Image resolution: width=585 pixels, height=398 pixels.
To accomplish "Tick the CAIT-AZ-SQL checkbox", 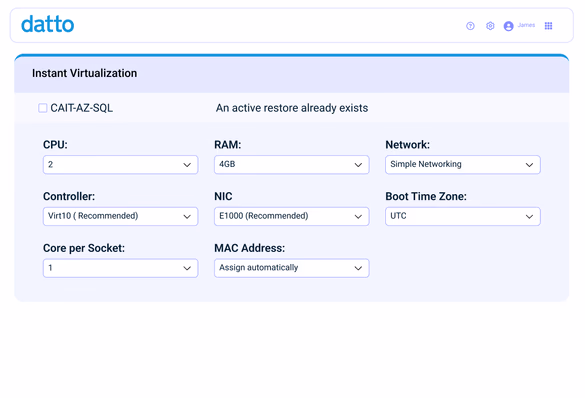I will pos(43,108).
